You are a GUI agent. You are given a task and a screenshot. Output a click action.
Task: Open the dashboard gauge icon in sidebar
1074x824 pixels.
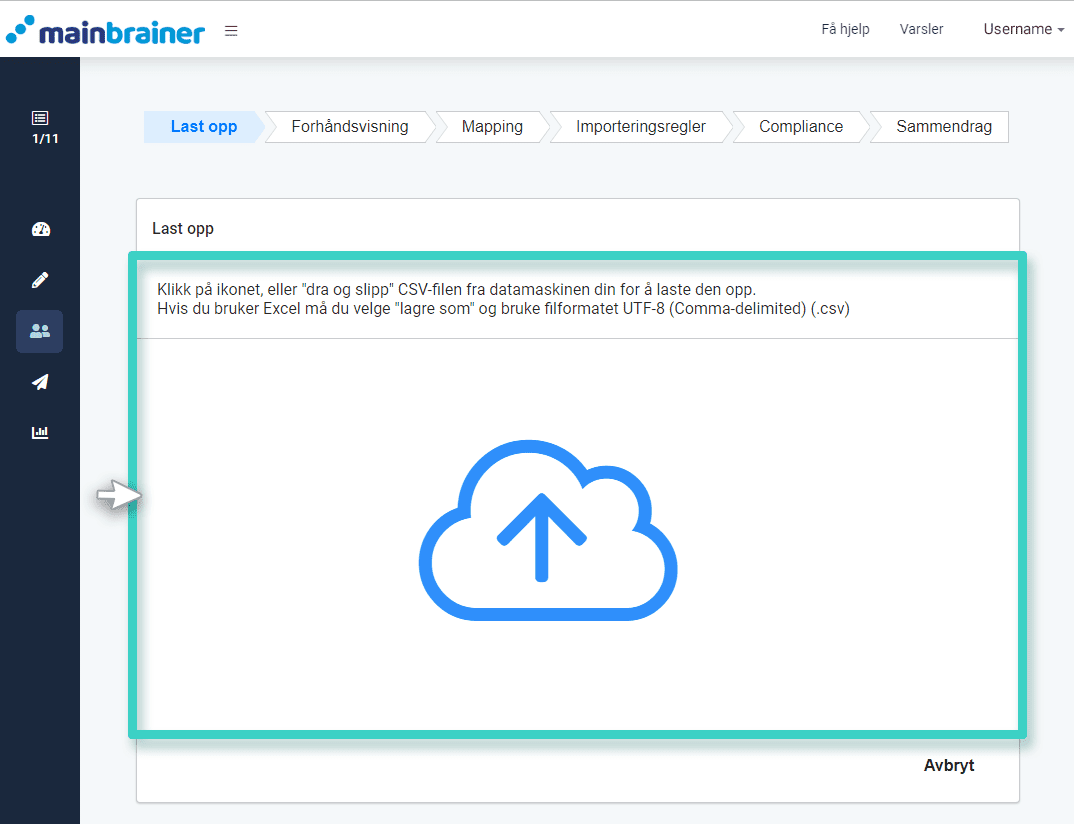[39, 229]
